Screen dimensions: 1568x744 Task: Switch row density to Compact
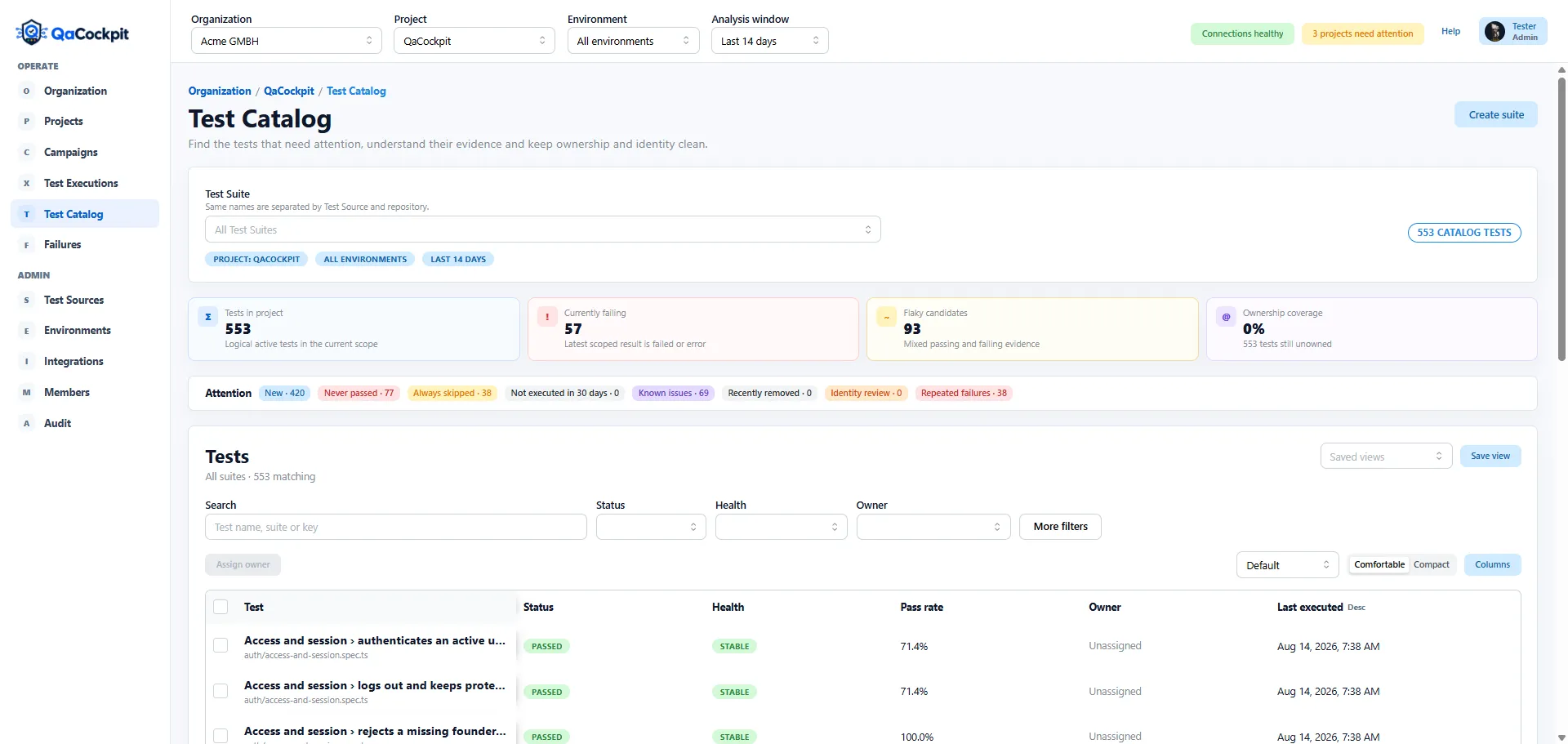1432,564
